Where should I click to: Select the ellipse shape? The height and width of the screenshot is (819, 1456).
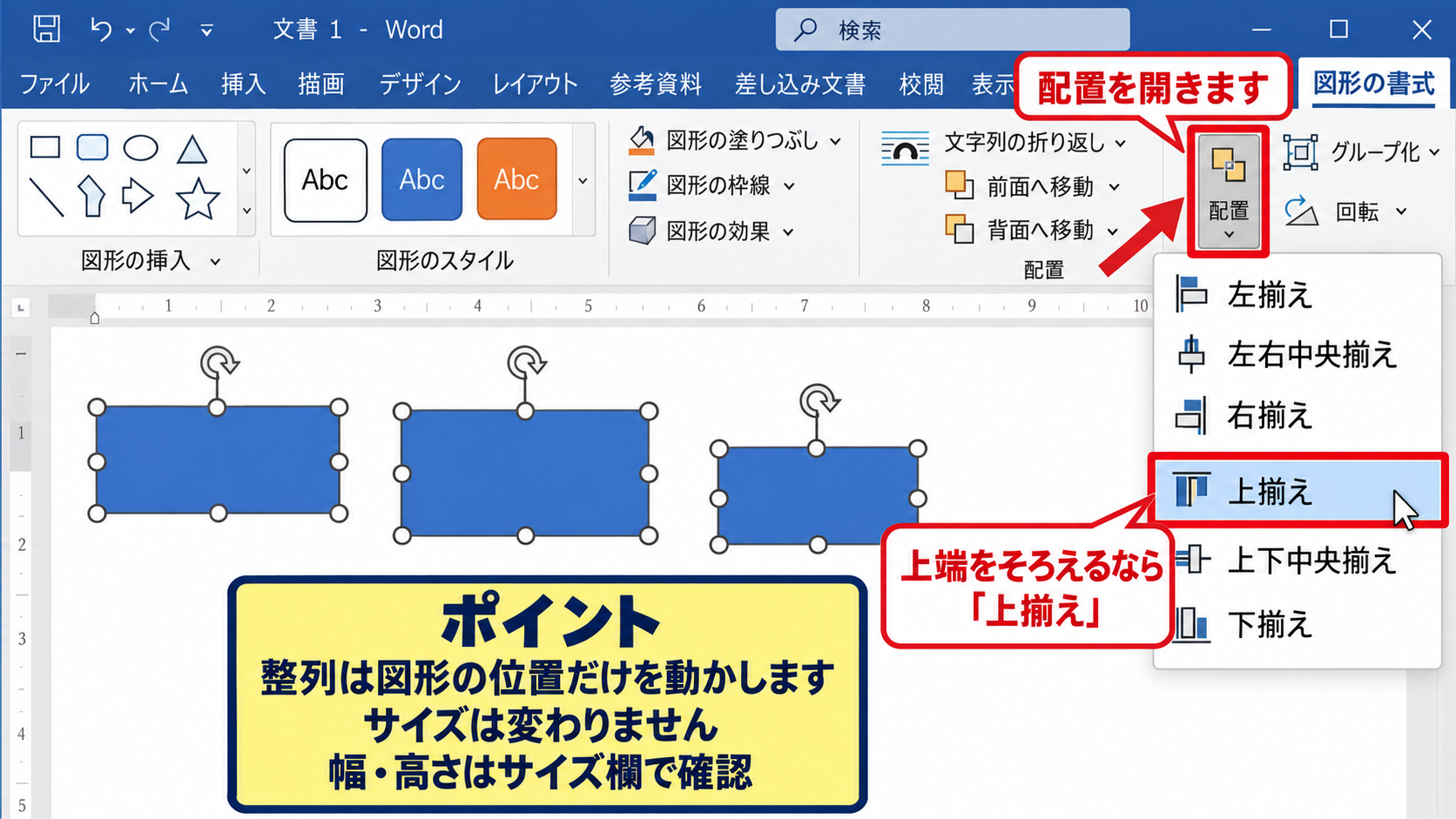(x=140, y=148)
